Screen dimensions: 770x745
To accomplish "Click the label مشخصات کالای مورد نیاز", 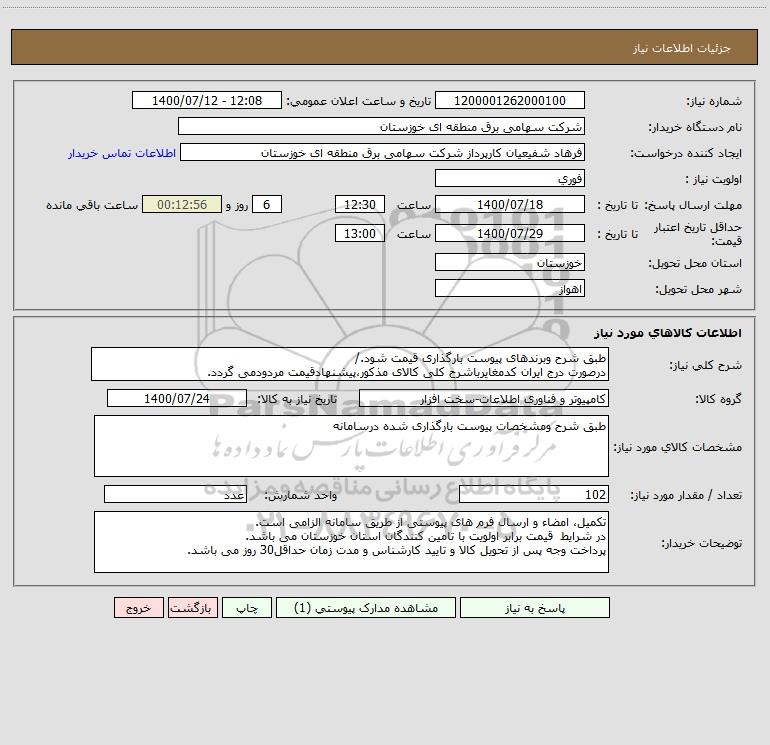I will click(678, 447).
